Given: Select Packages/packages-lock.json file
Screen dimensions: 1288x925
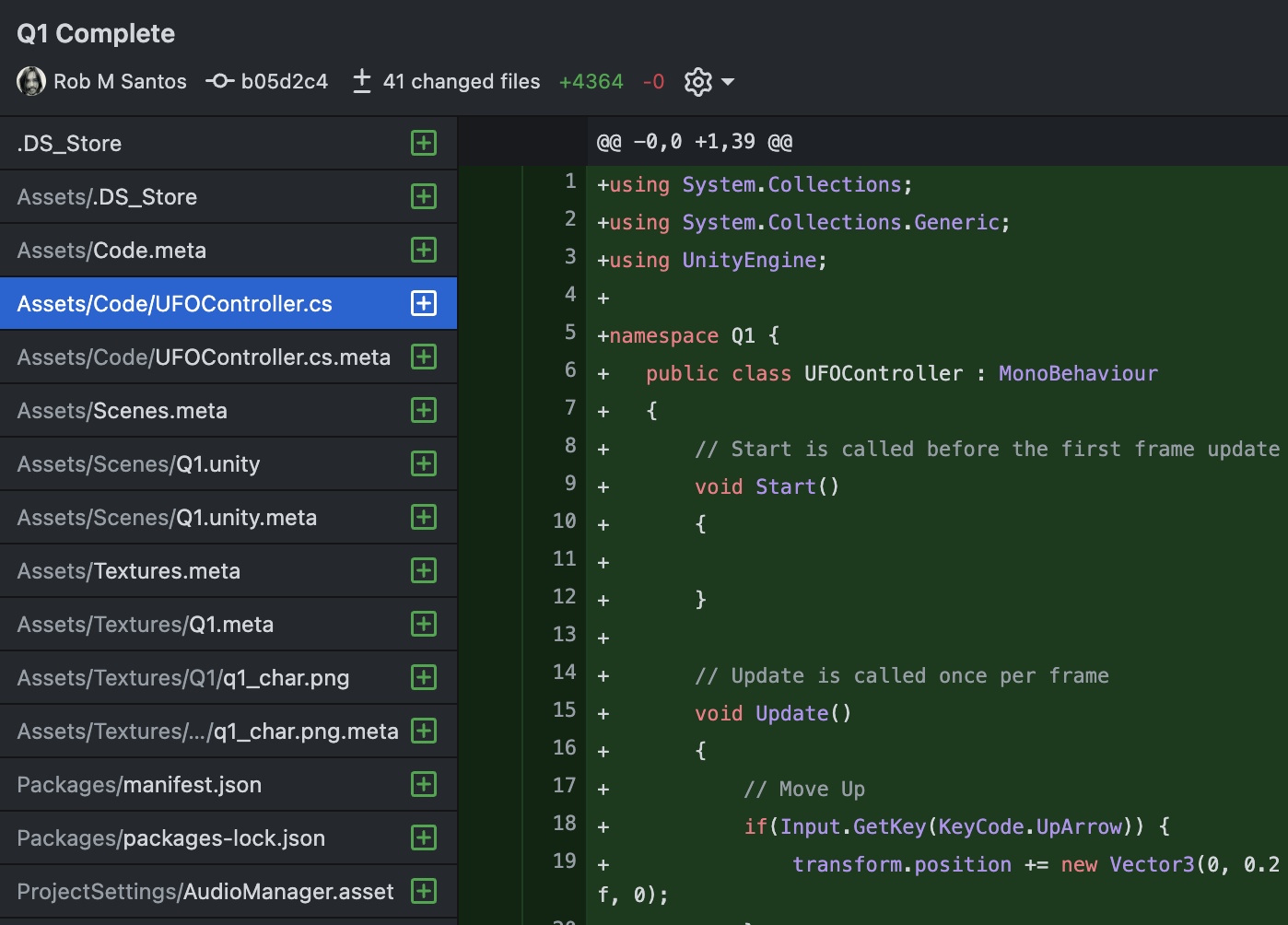Looking at the screenshot, I should 171,838.
